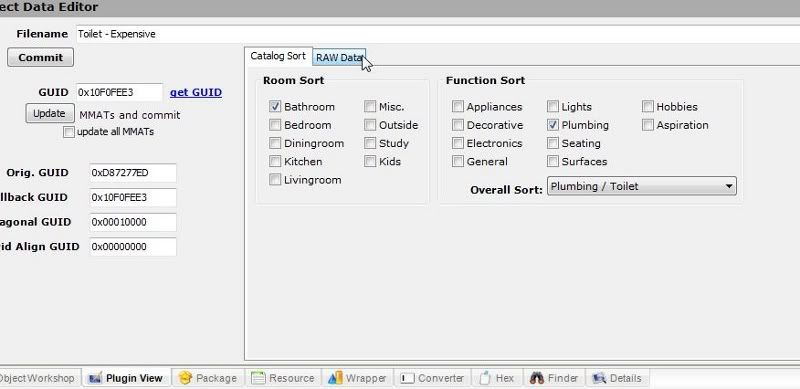Check the General function sort
This screenshot has width=800, height=389.
(458, 161)
